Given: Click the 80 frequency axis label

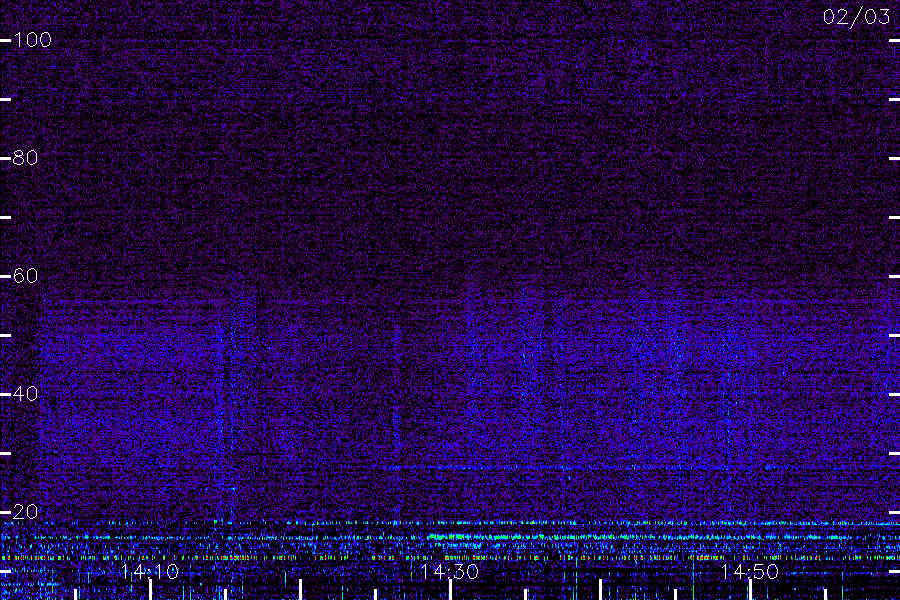Looking at the screenshot, I should (x=25, y=158).
